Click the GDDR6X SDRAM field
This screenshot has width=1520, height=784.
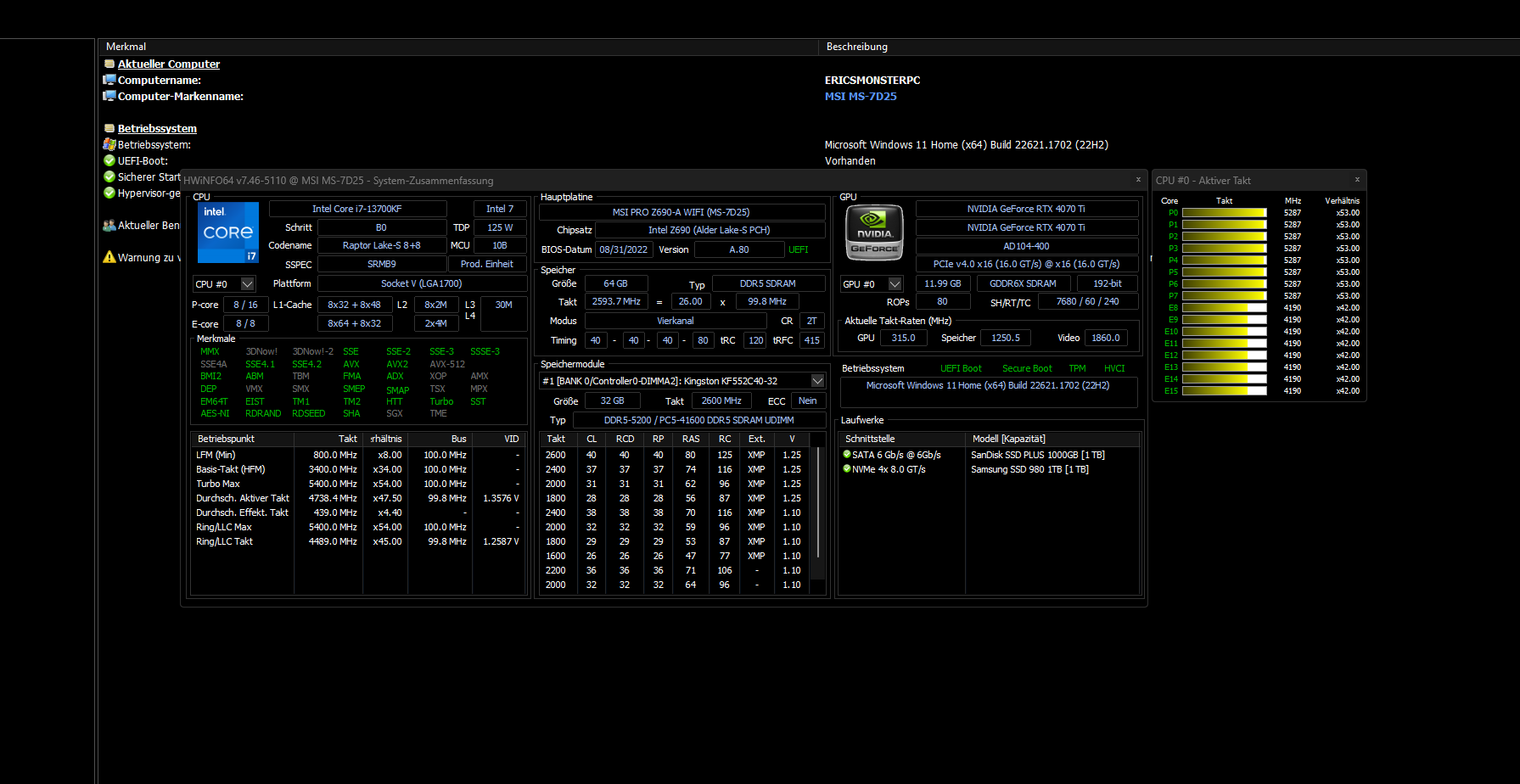pos(1024,283)
